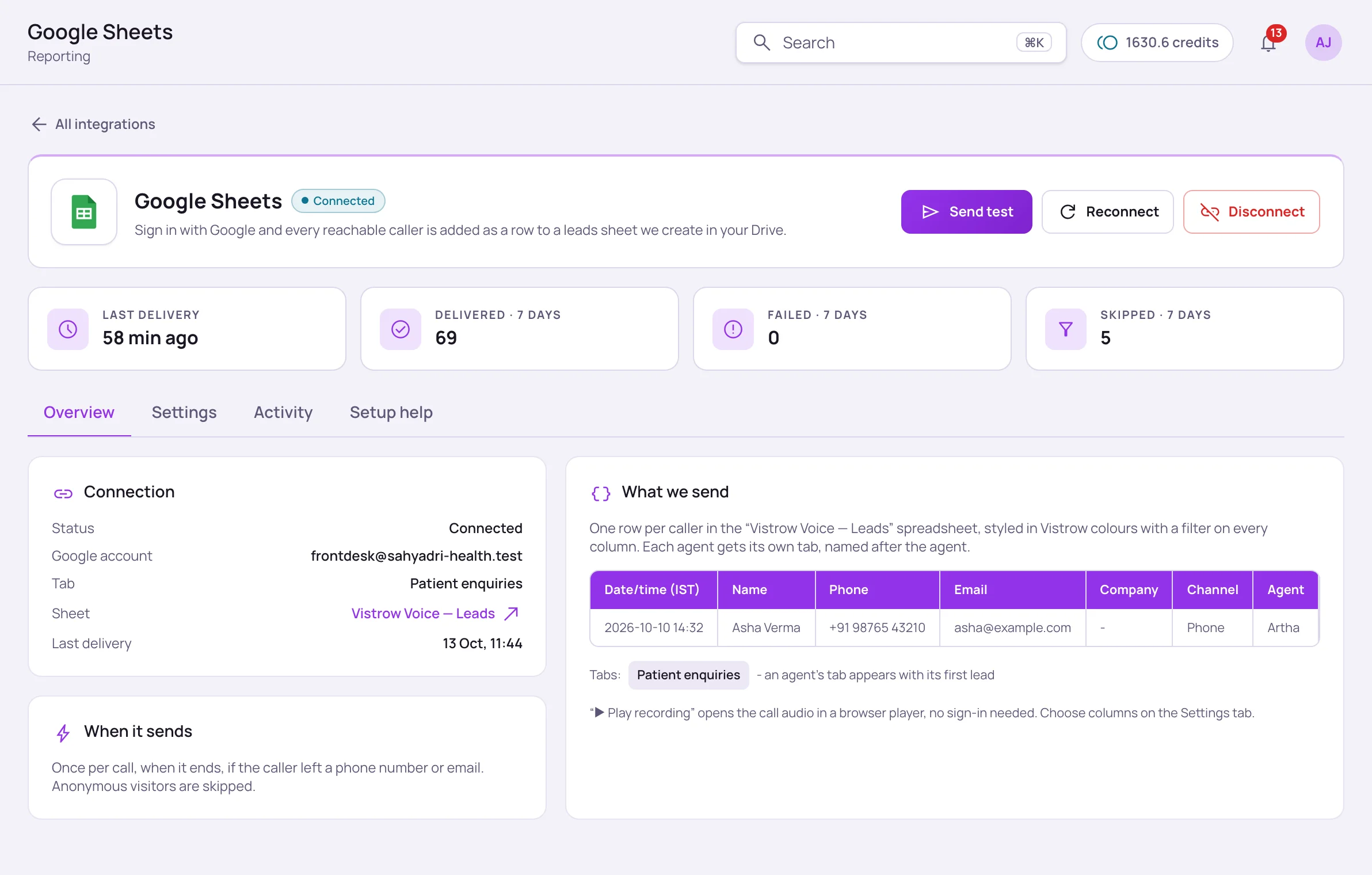
Task: Go back to All integrations
Action: 93,124
